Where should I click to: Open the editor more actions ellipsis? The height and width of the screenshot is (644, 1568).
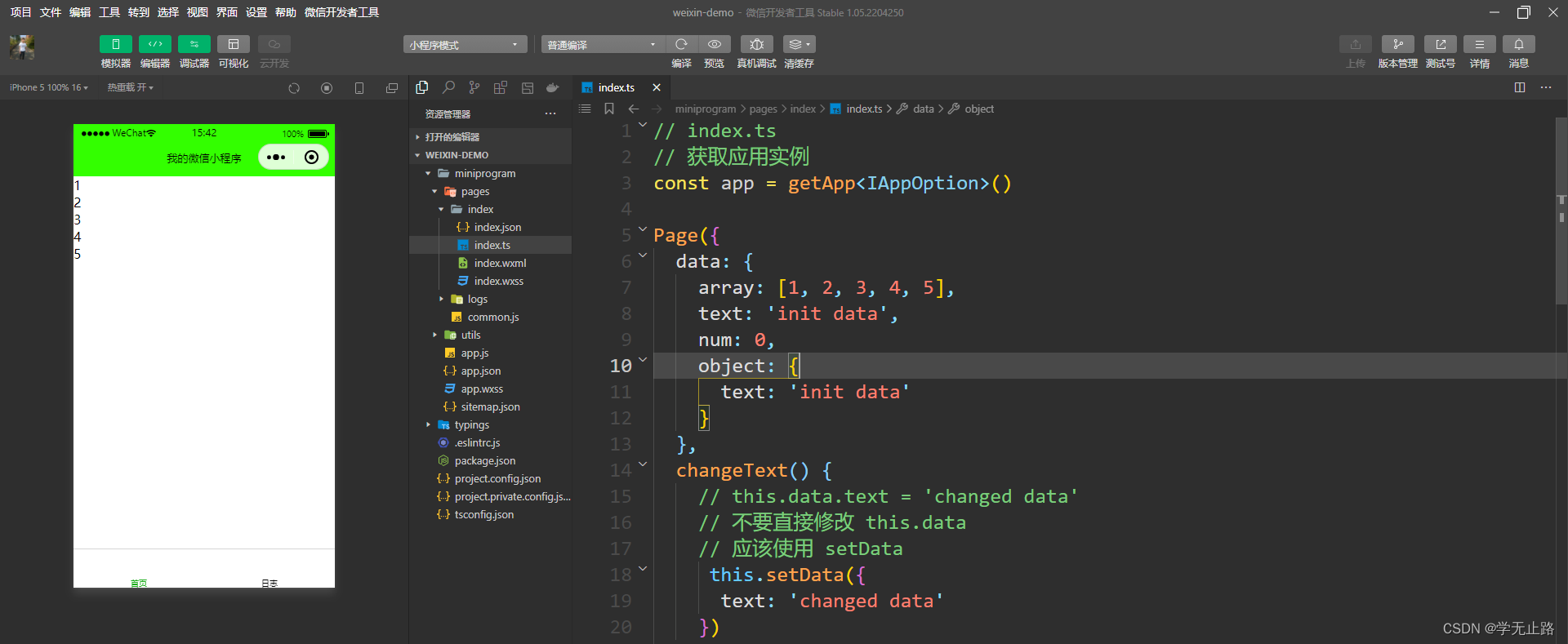tap(1546, 87)
